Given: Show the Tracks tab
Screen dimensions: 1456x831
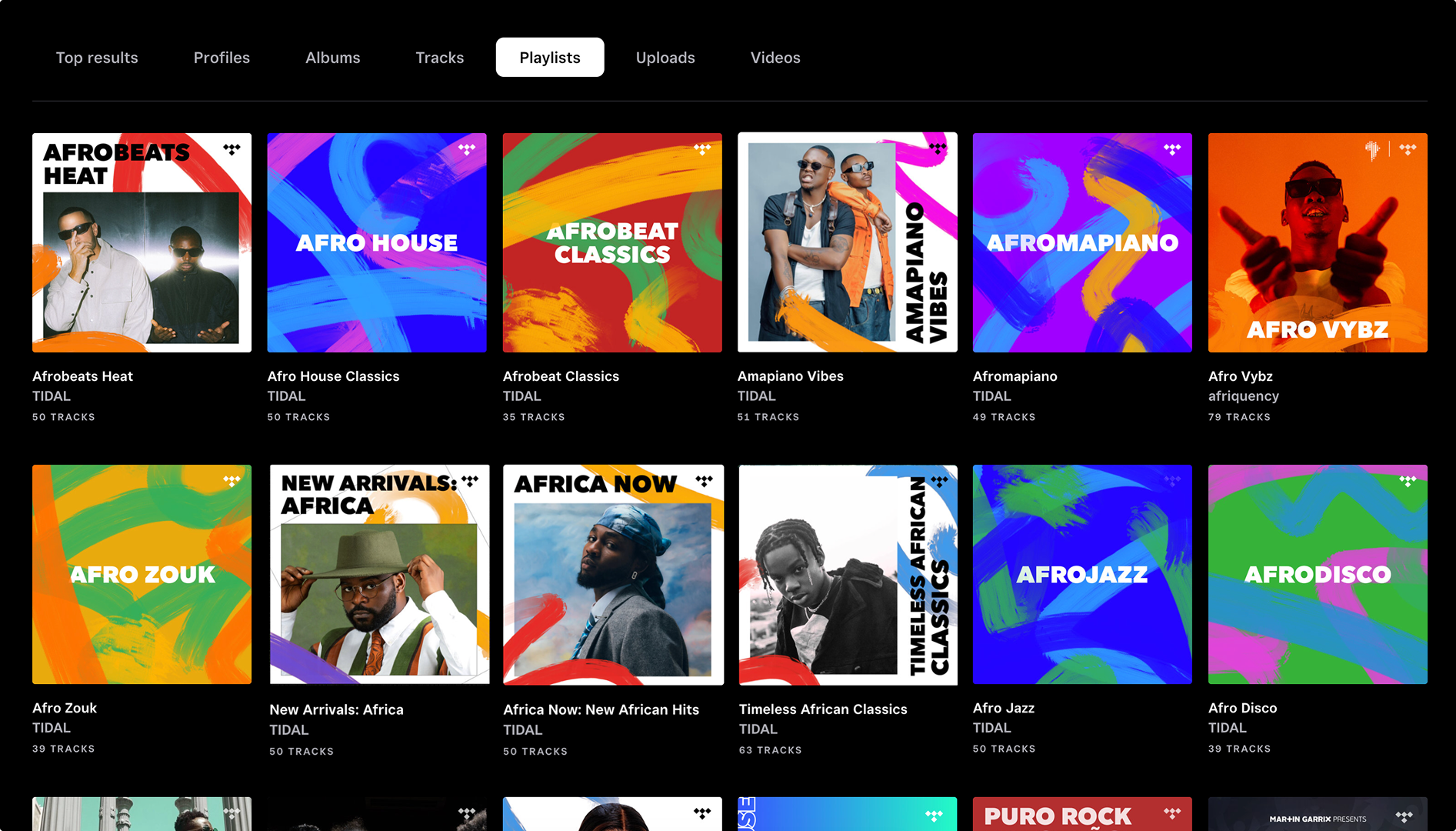Looking at the screenshot, I should click(x=440, y=58).
